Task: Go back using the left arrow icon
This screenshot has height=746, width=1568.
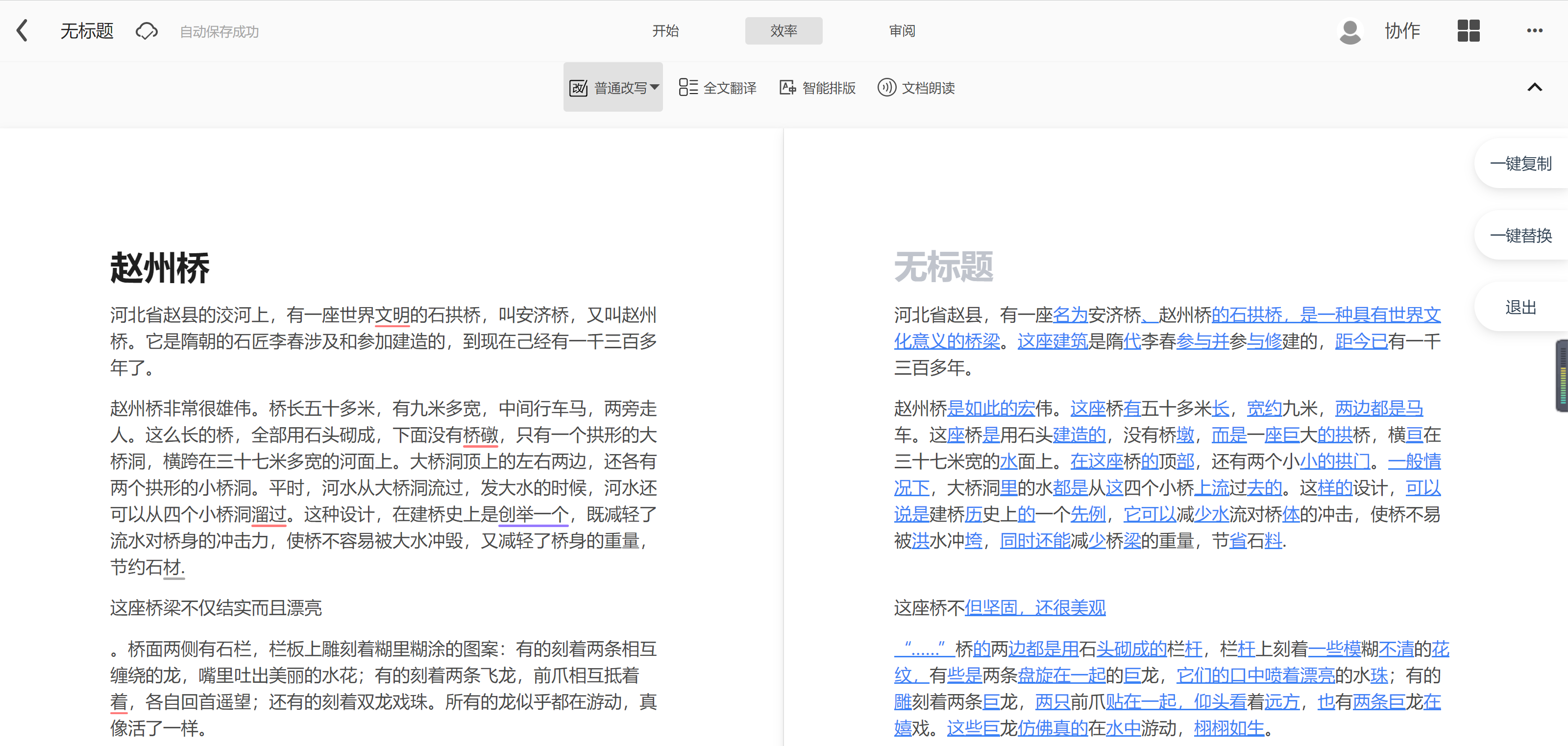Action: pyautogui.click(x=23, y=30)
